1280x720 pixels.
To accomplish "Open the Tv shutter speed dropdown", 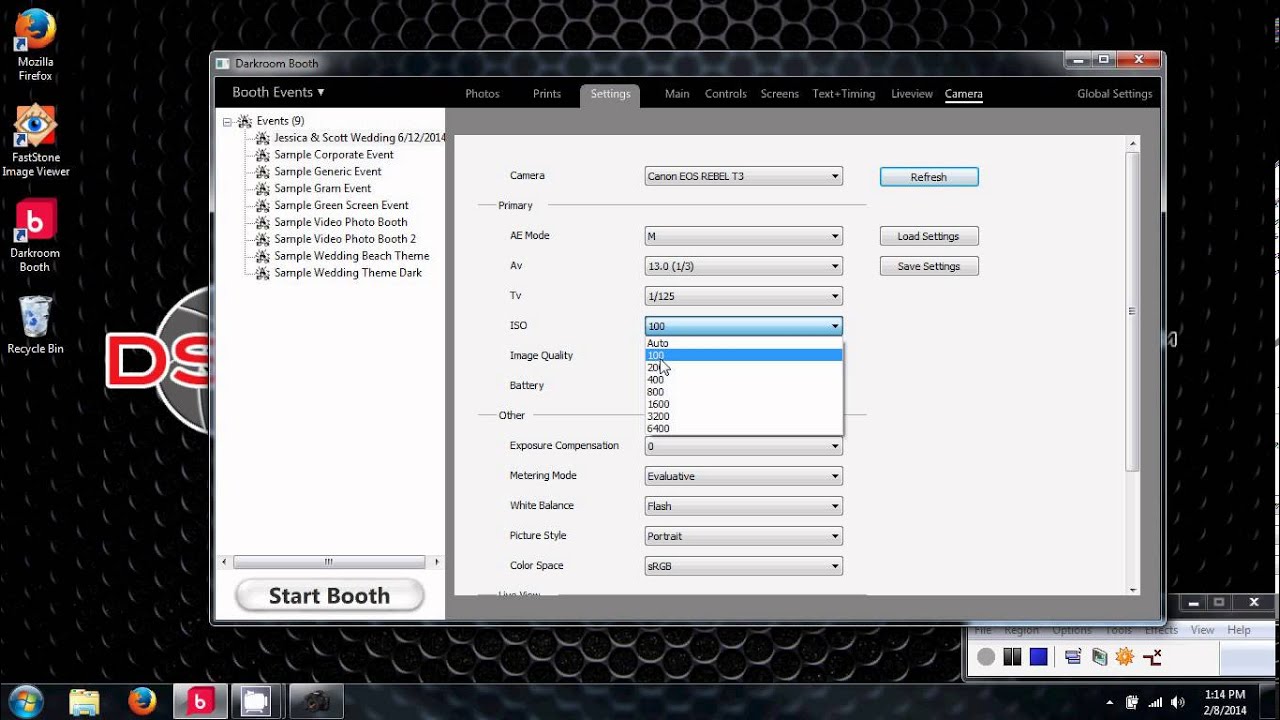I will tap(744, 296).
